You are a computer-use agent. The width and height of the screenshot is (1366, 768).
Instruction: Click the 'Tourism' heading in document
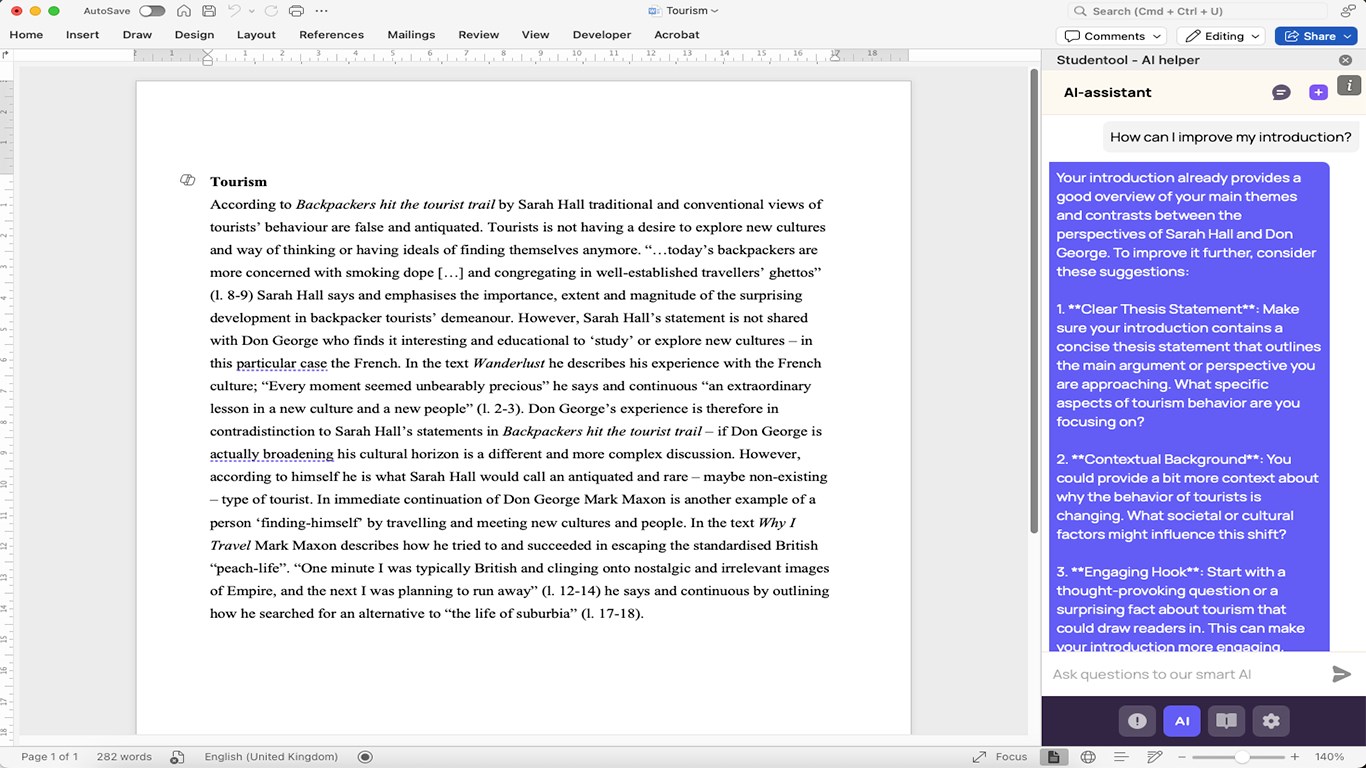[238, 181]
